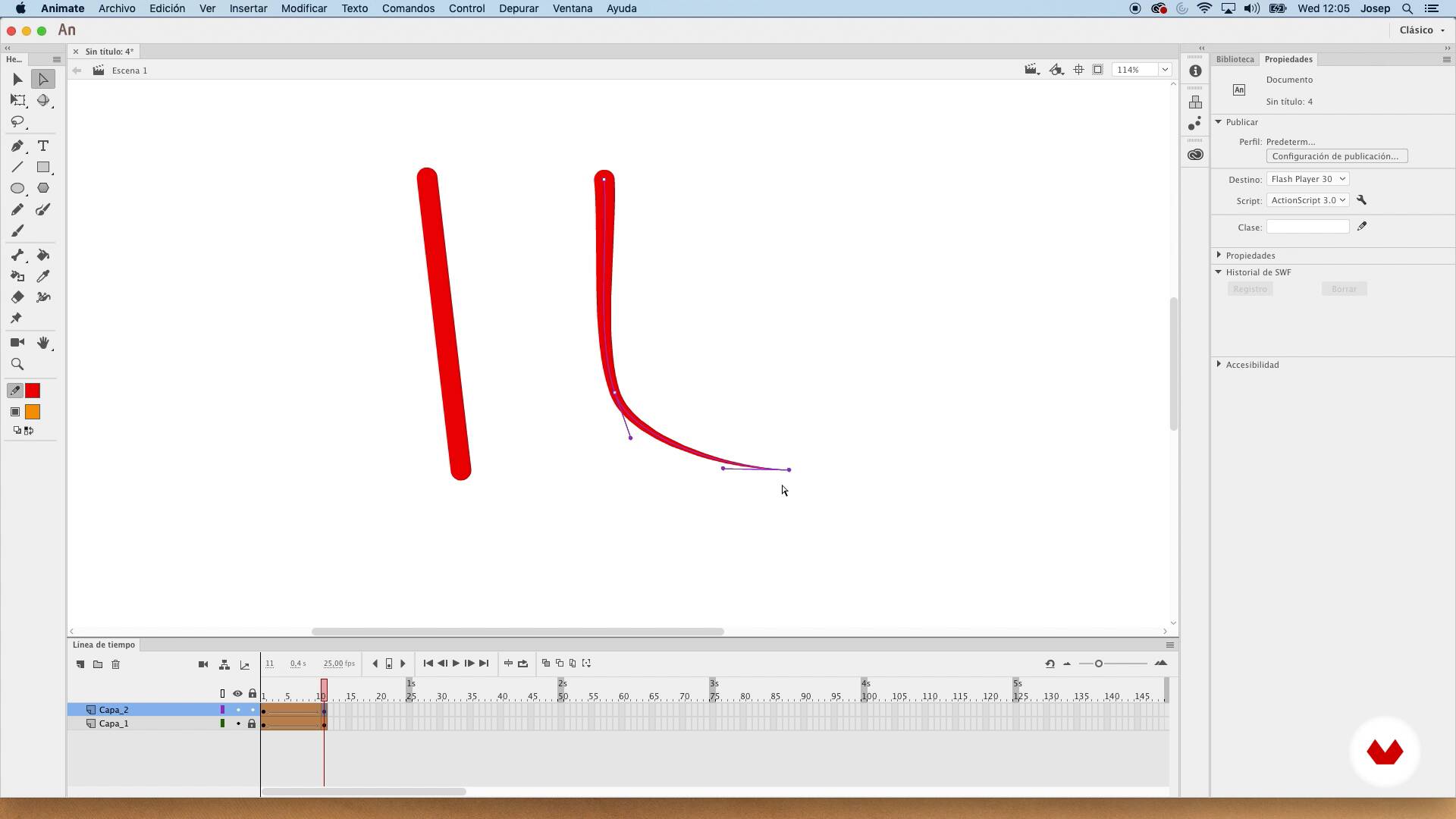The image size is (1456, 819).
Task: Click the Clase input field
Action: point(1307,227)
